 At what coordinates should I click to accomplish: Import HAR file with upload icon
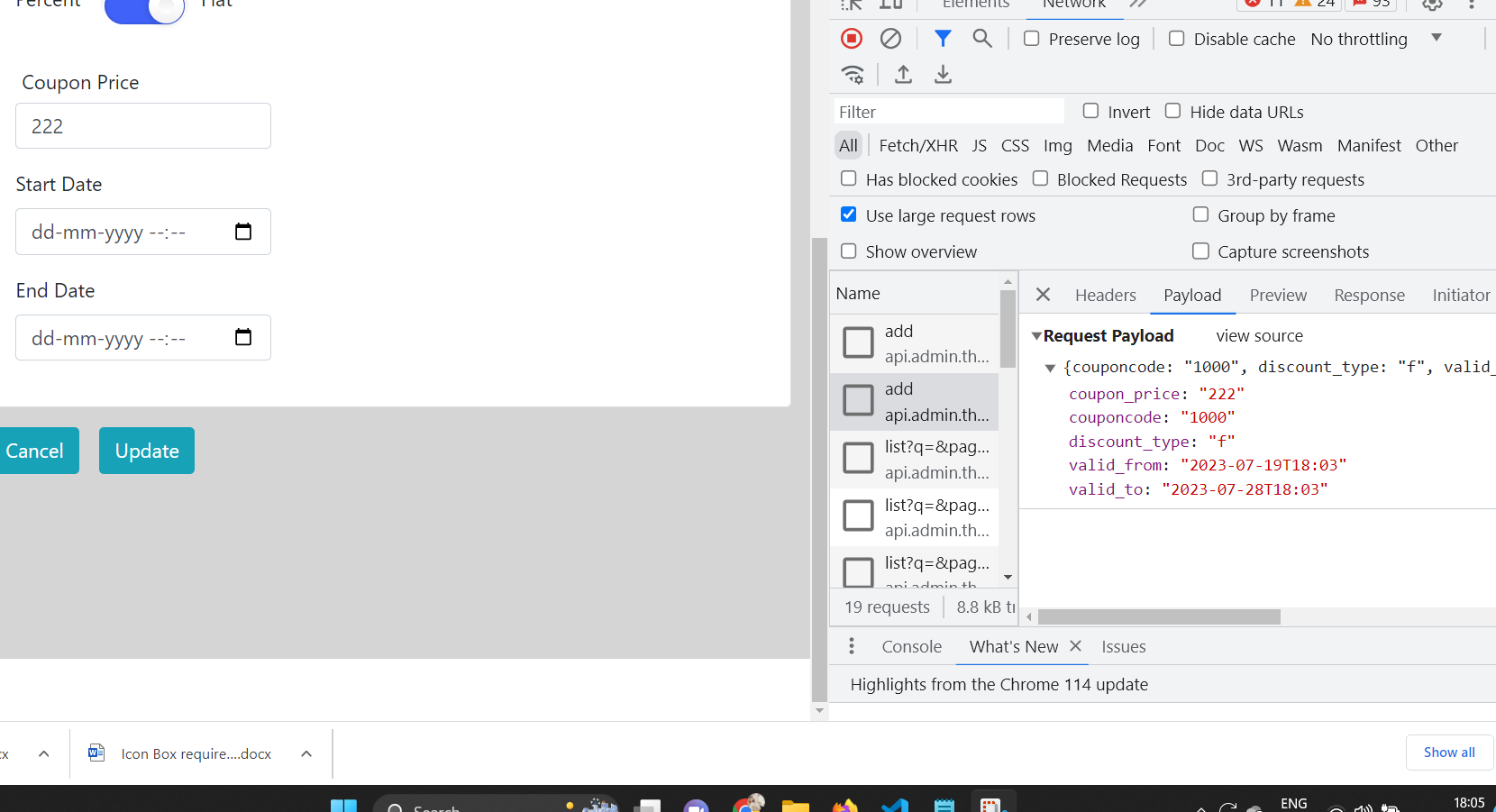click(903, 75)
